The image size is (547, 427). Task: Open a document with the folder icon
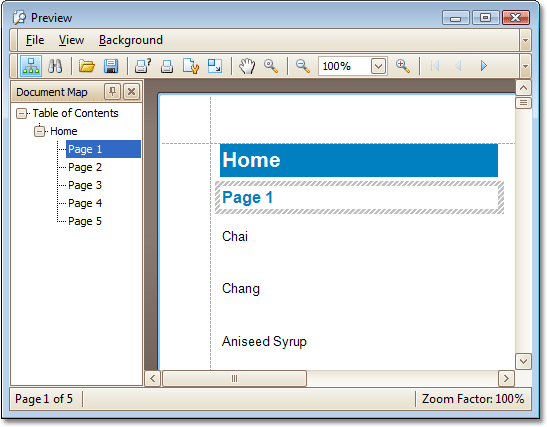[x=87, y=66]
